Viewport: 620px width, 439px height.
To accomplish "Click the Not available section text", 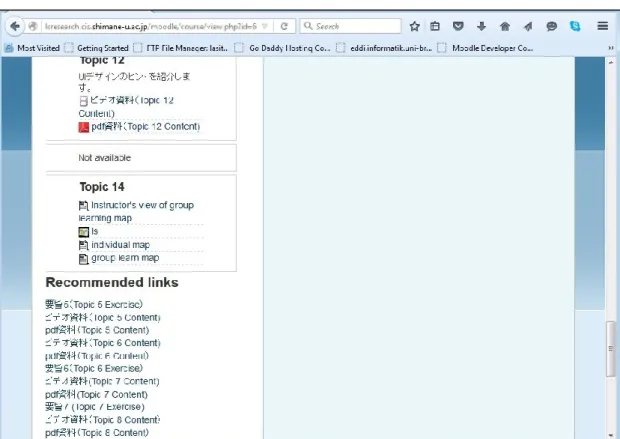I will 104,158.
